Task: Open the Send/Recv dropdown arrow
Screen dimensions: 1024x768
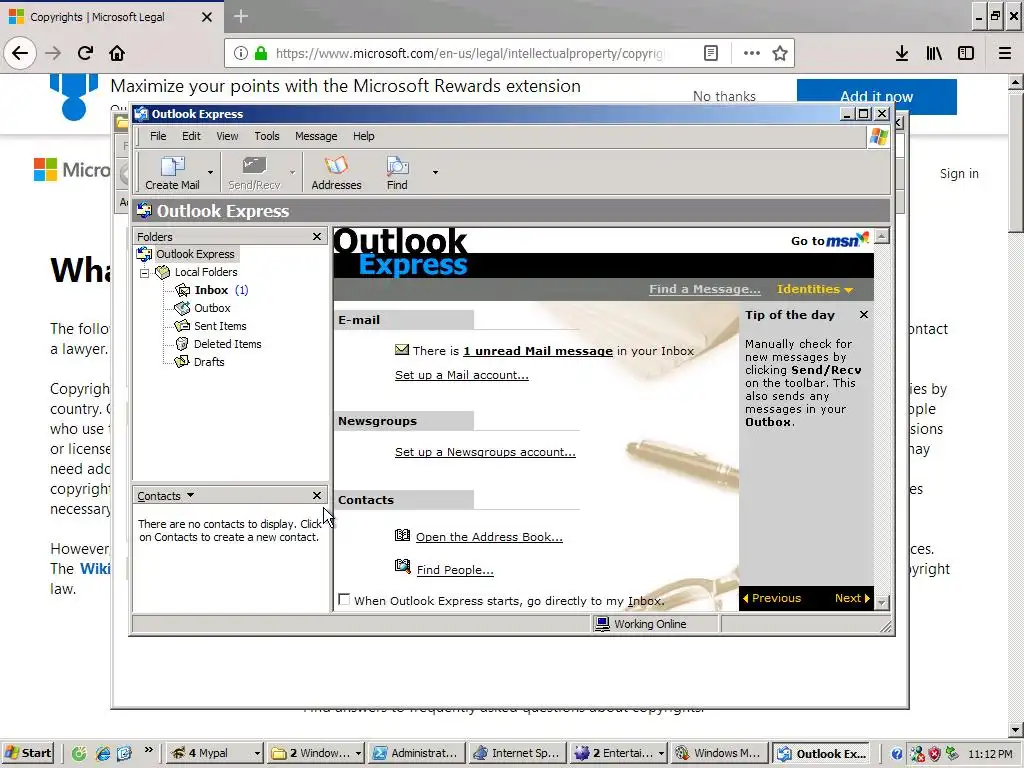Action: point(293,172)
